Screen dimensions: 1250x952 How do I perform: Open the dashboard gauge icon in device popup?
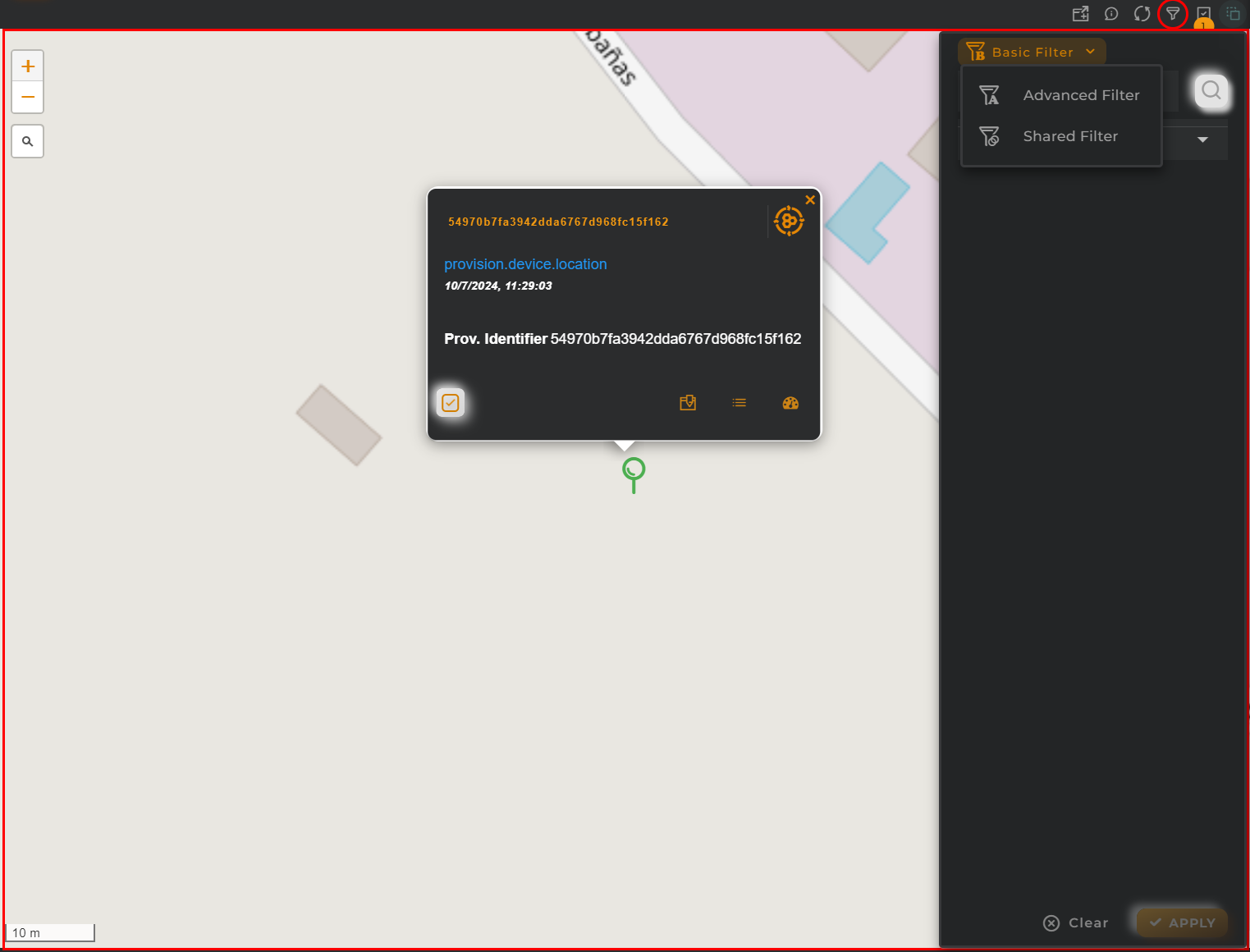click(790, 403)
